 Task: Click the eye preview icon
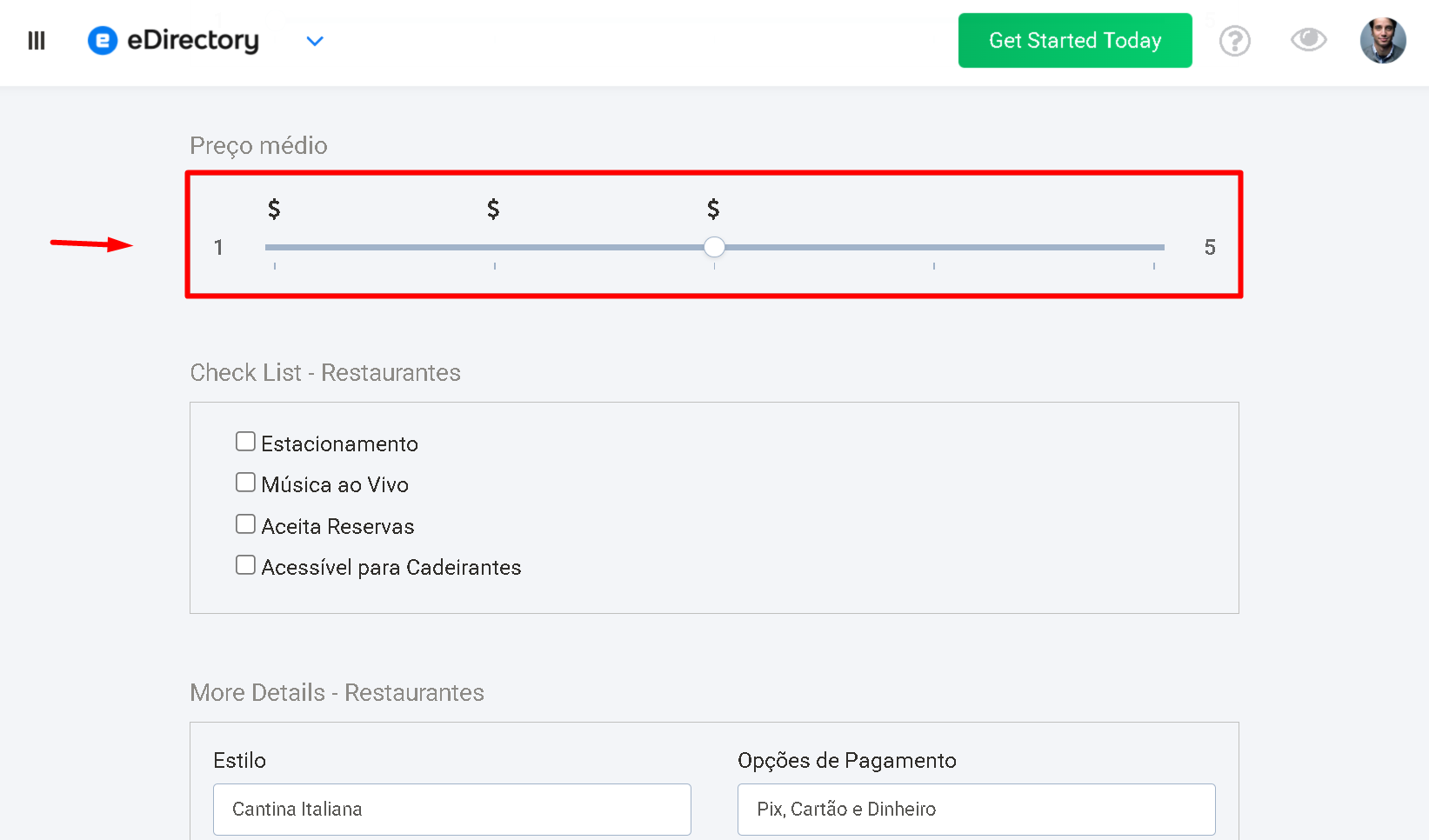pyautogui.click(x=1308, y=39)
